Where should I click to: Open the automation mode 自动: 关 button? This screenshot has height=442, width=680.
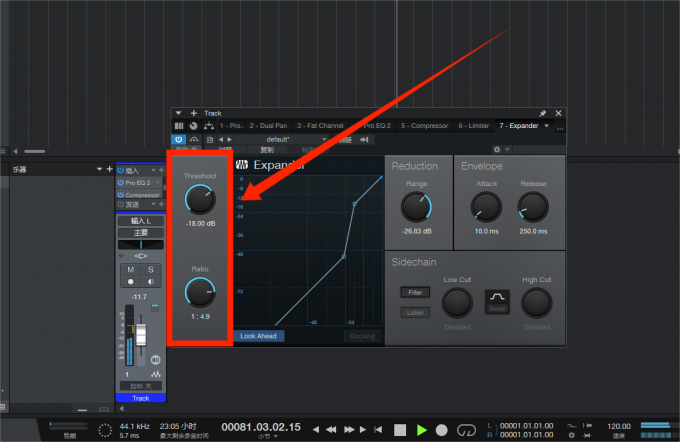tap(141, 386)
